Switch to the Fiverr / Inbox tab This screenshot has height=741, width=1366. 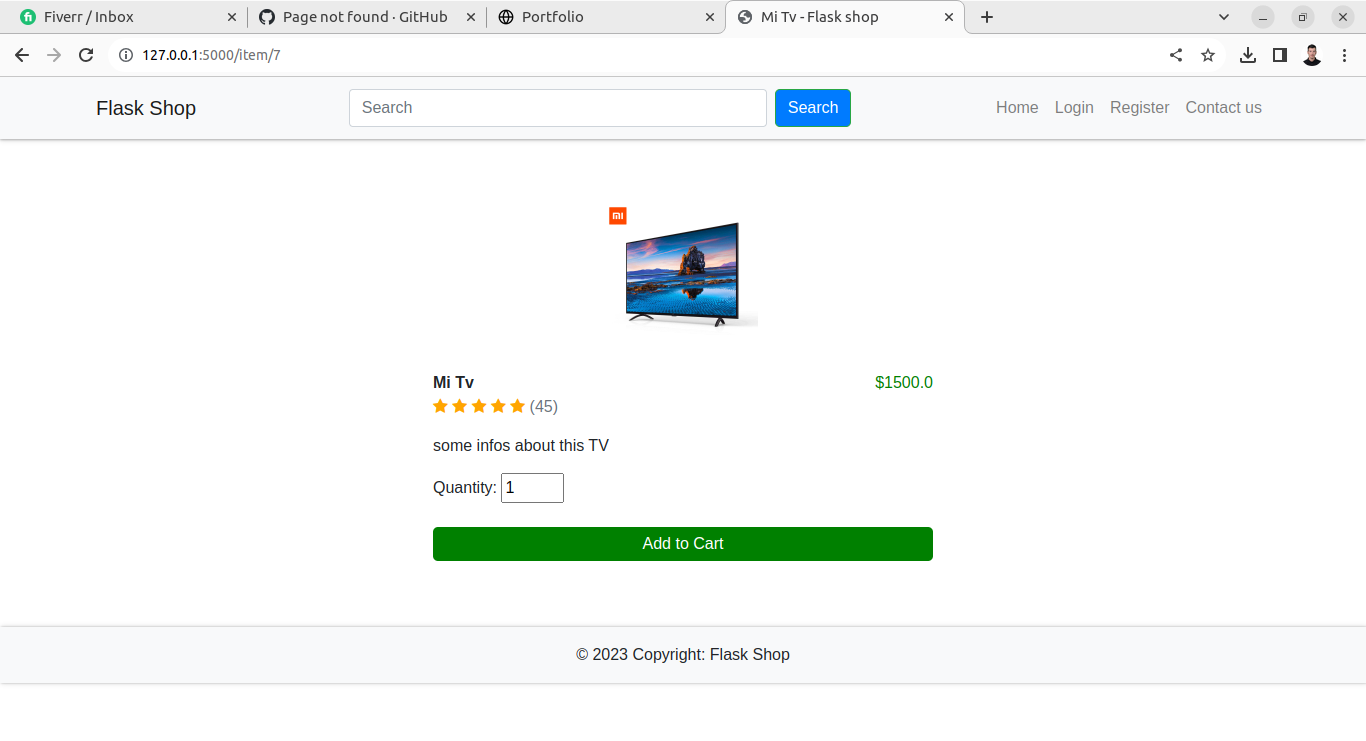120,17
